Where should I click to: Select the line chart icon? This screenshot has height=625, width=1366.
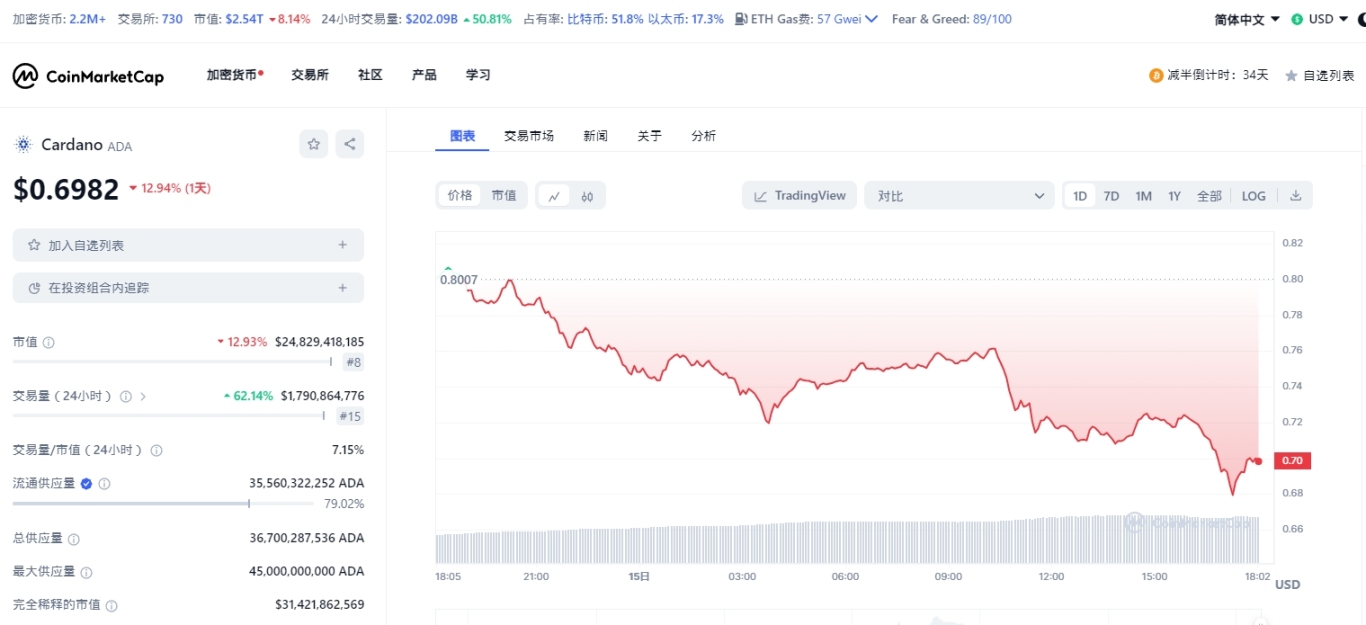pyautogui.click(x=553, y=196)
